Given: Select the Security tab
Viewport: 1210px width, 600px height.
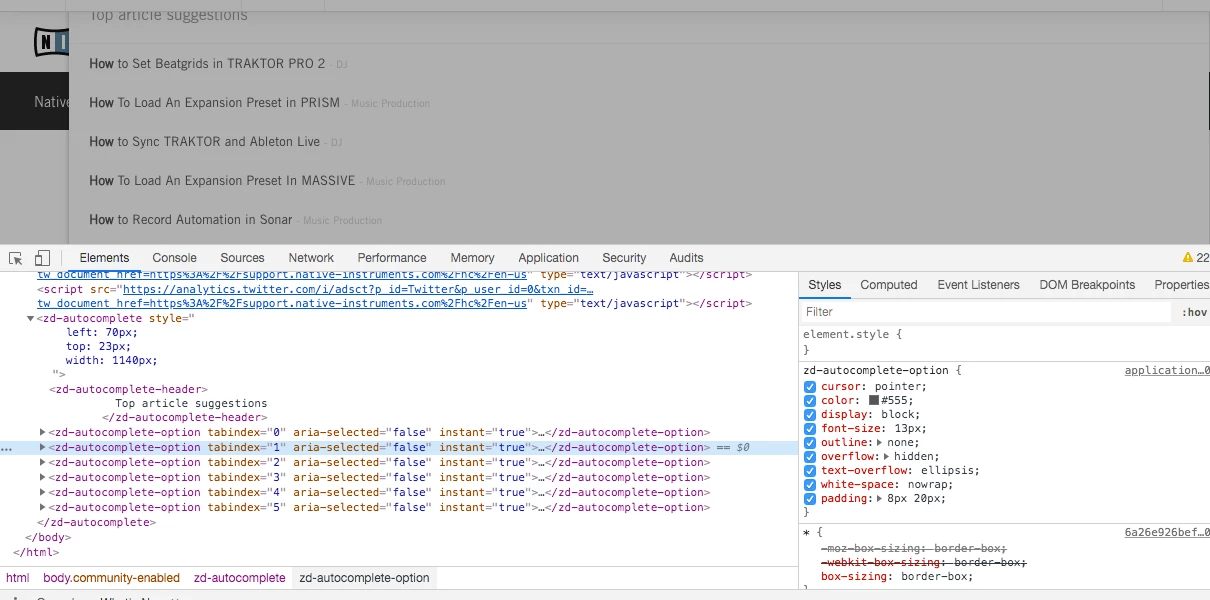Looking at the screenshot, I should click(x=624, y=258).
